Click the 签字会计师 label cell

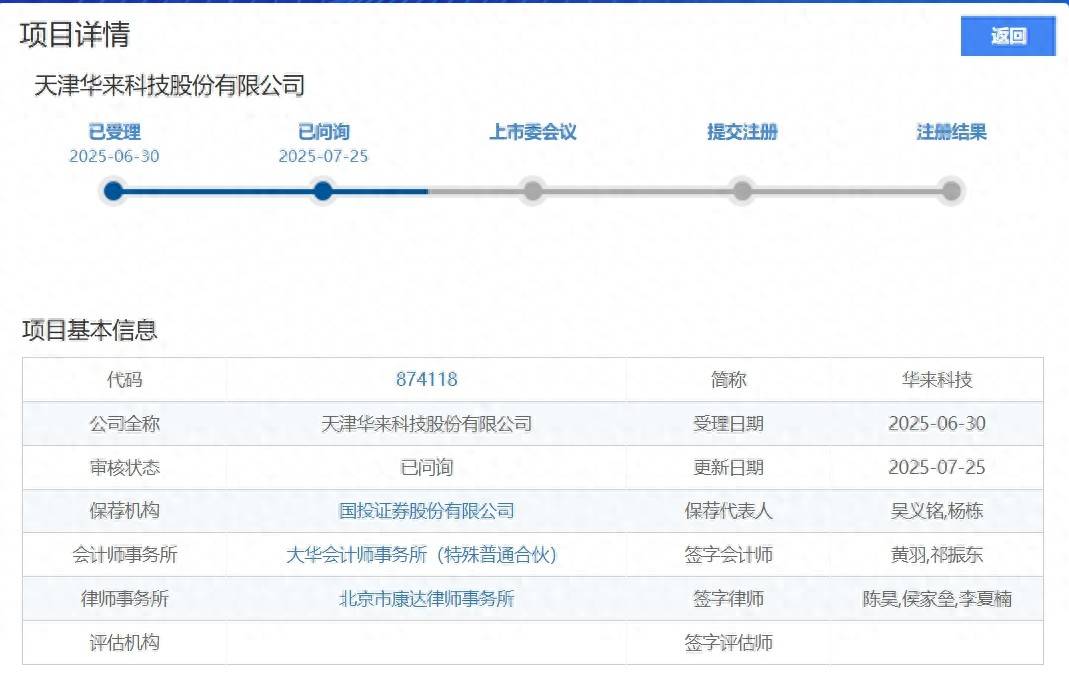[729, 555]
